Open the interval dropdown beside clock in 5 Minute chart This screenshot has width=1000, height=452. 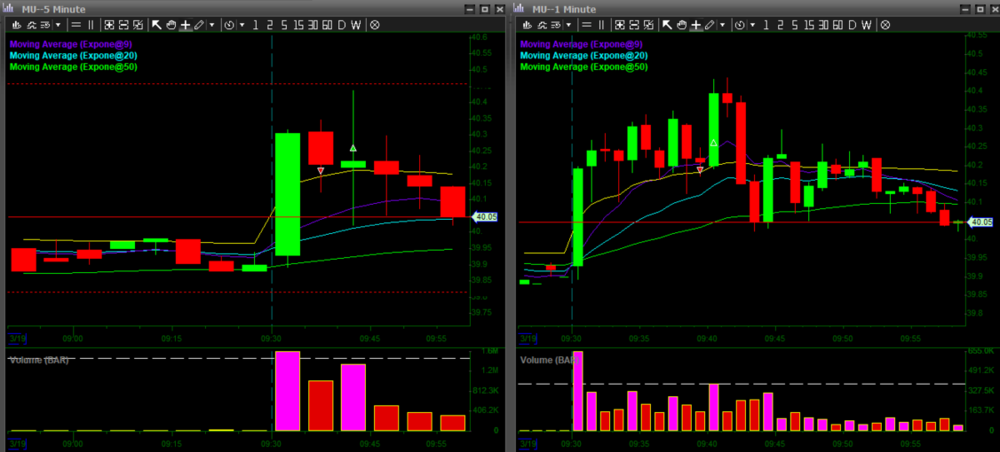pyautogui.click(x=242, y=24)
